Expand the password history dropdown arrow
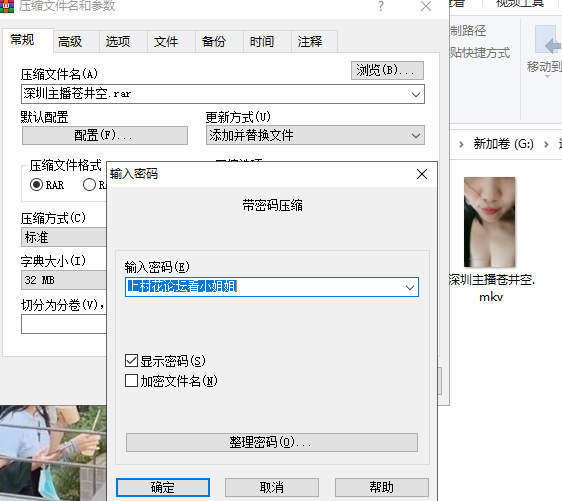The image size is (562, 501). [x=410, y=287]
